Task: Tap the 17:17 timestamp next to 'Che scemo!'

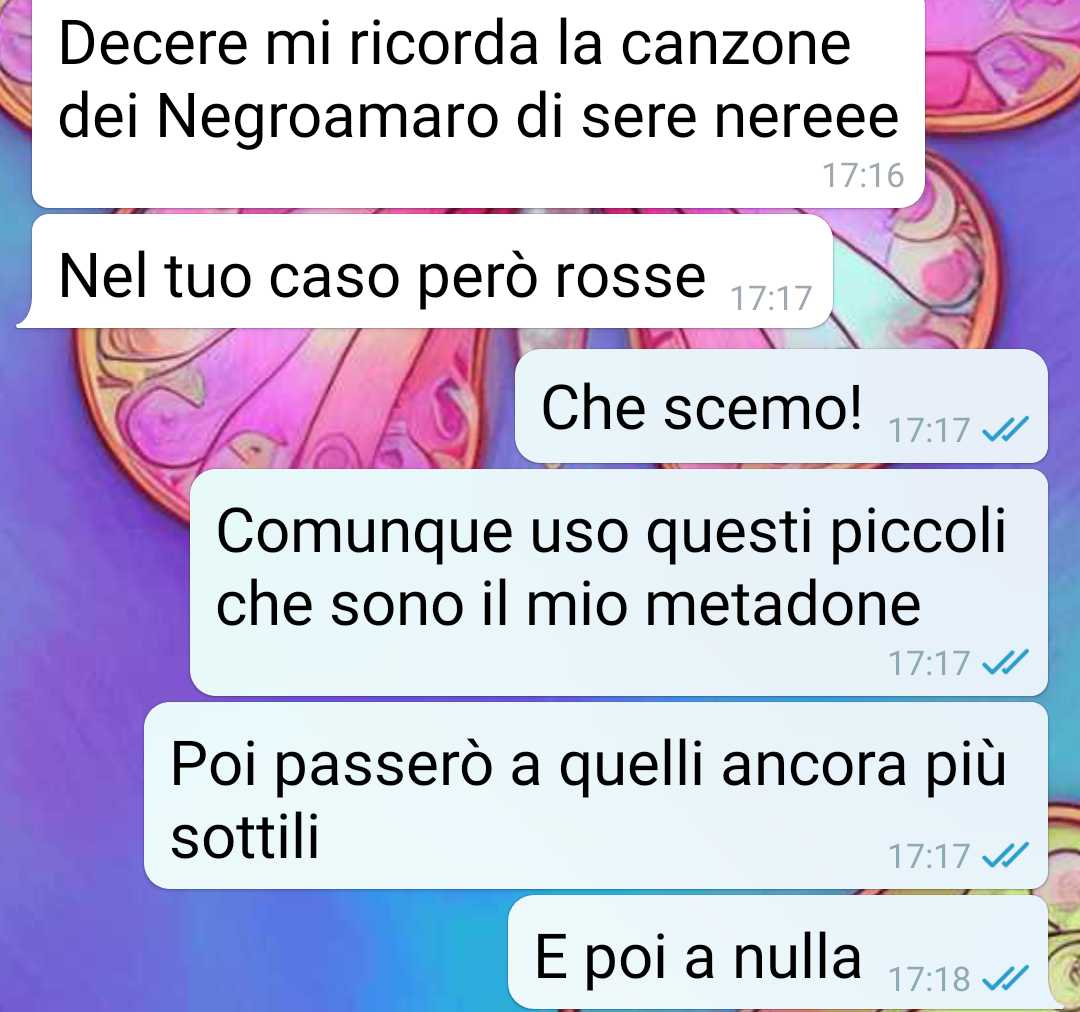Action: tap(929, 430)
